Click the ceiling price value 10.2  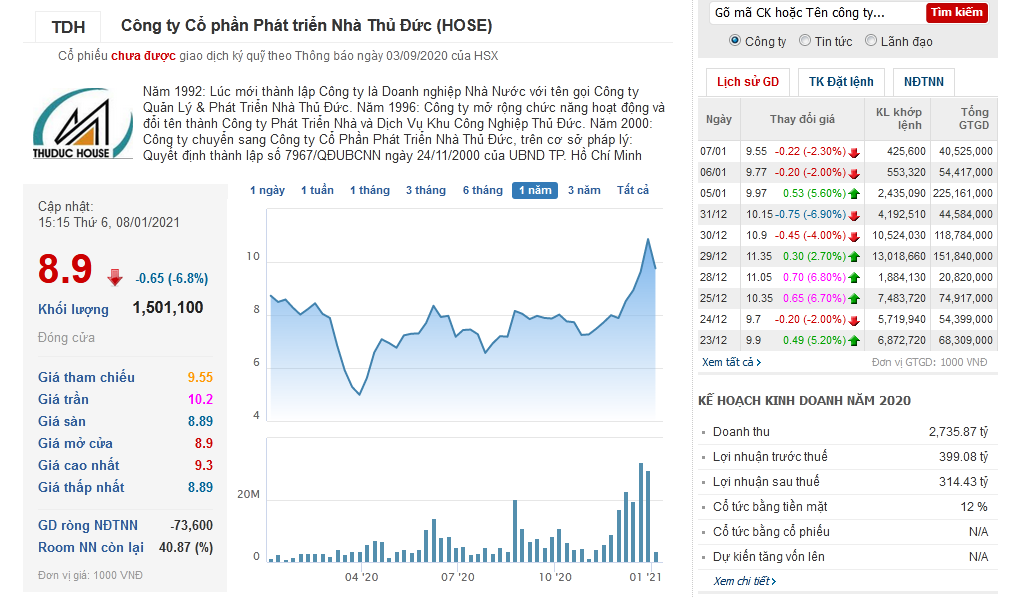[x=200, y=400]
